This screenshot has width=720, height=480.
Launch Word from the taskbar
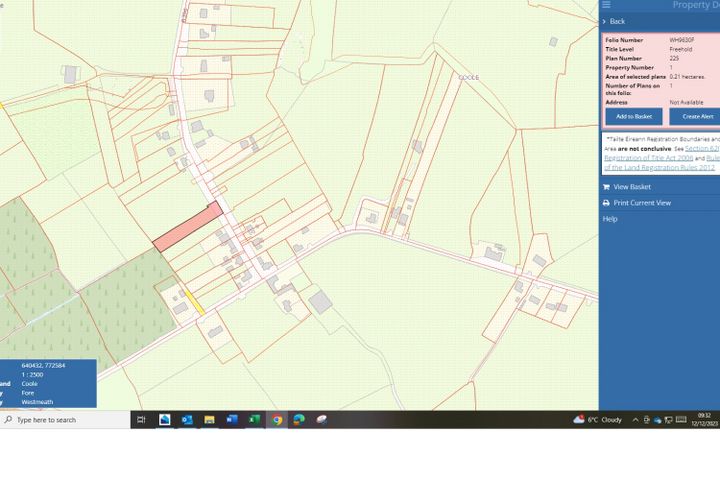(x=231, y=420)
